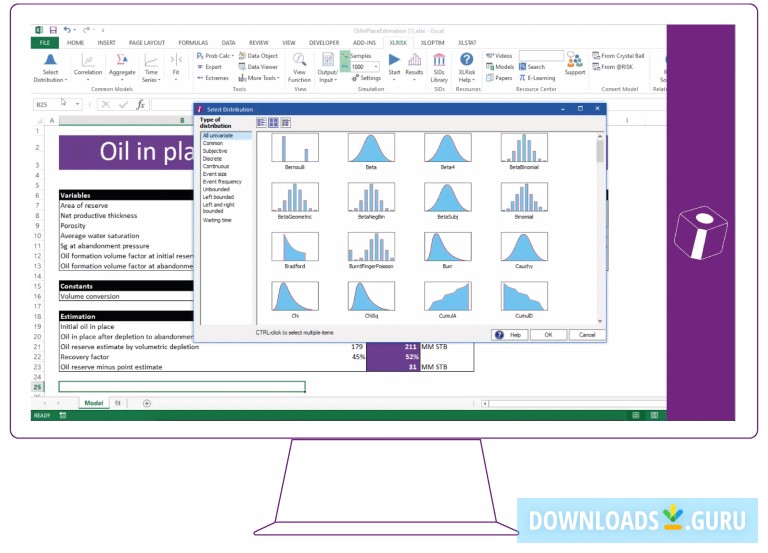Image resolution: width=768 pixels, height=553 pixels.
Task: Open the Extremes tool
Action: [x=213, y=78]
